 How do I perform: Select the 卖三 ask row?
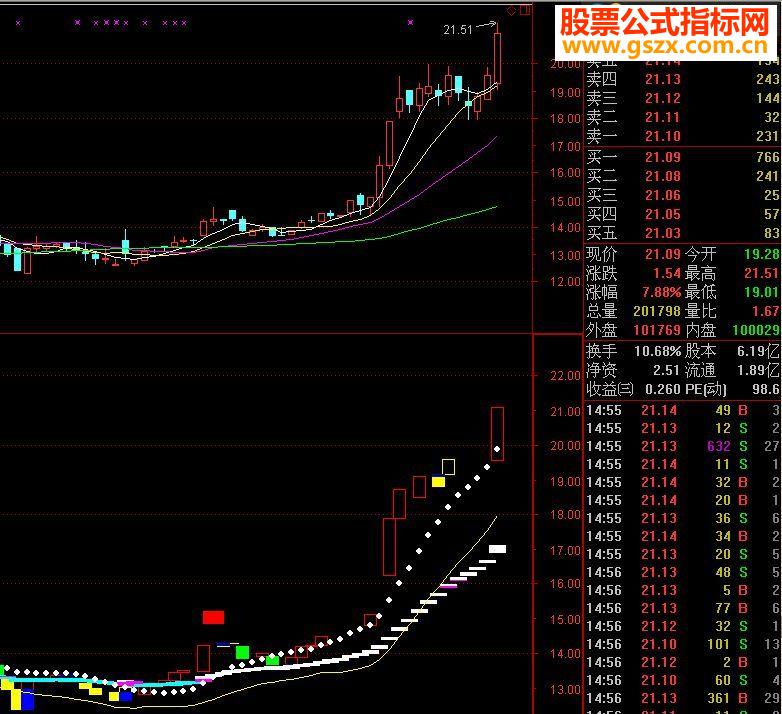click(x=683, y=98)
